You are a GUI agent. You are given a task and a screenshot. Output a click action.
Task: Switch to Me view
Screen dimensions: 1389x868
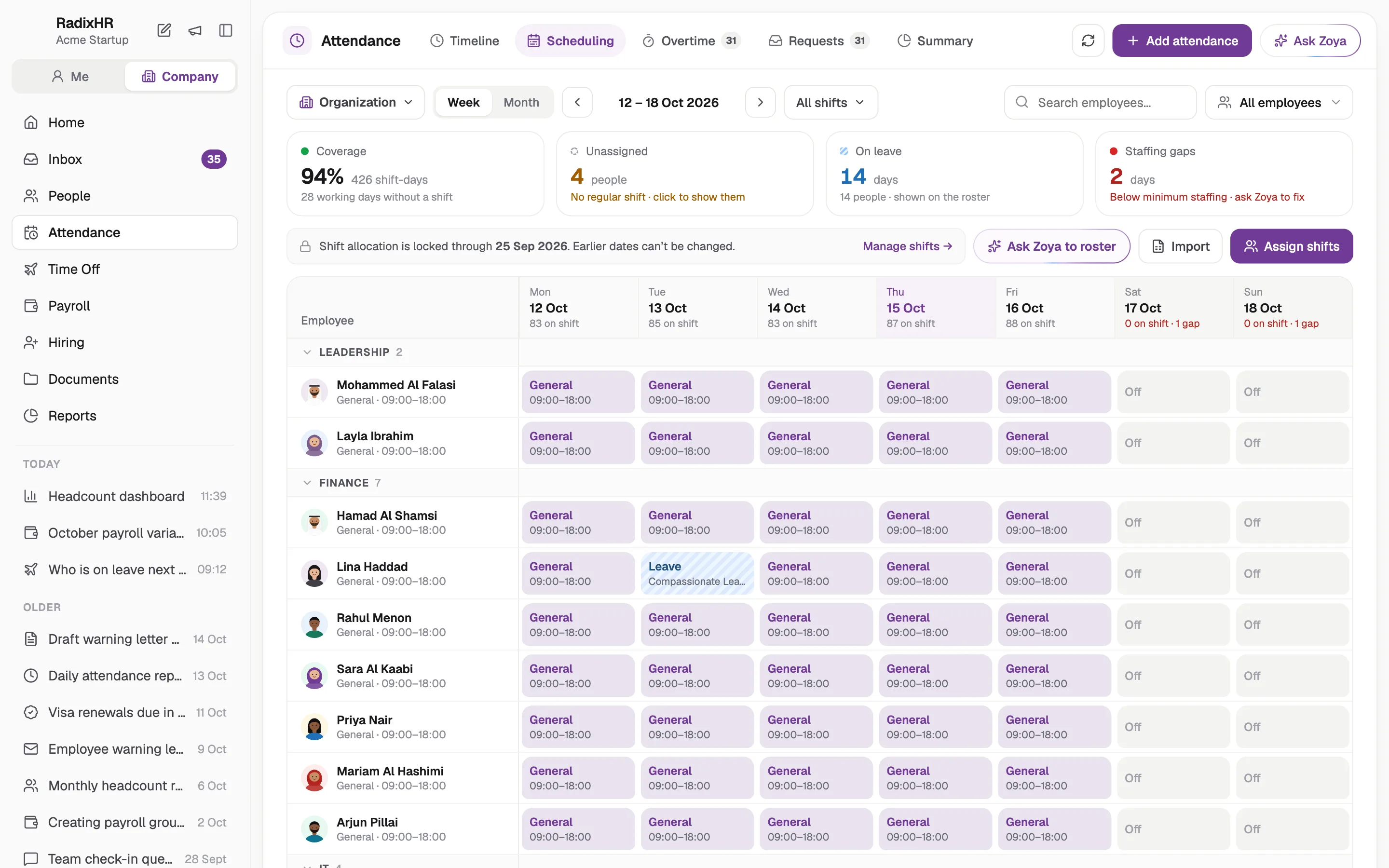(69, 76)
